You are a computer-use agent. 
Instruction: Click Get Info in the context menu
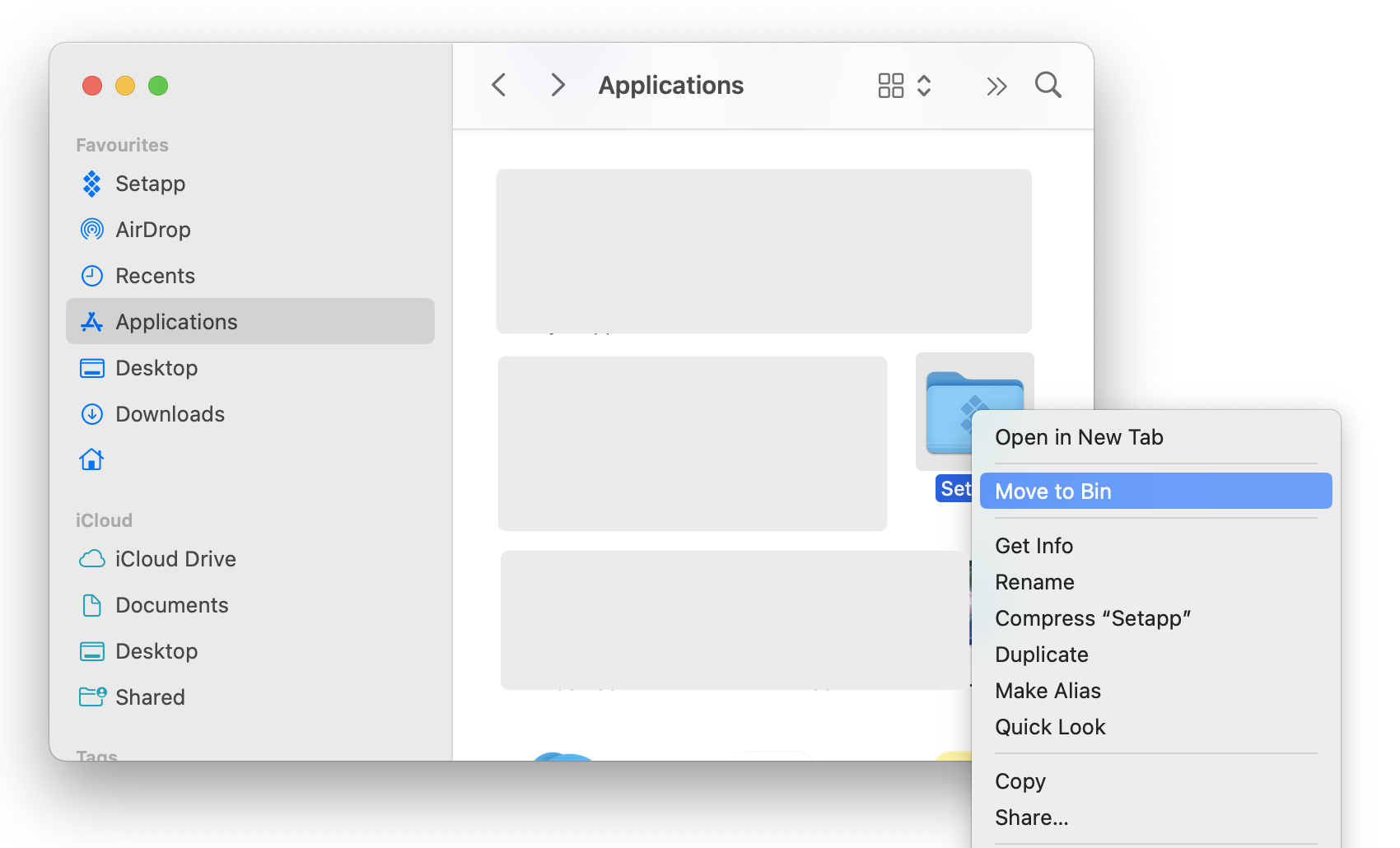click(x=1034, y=545)
